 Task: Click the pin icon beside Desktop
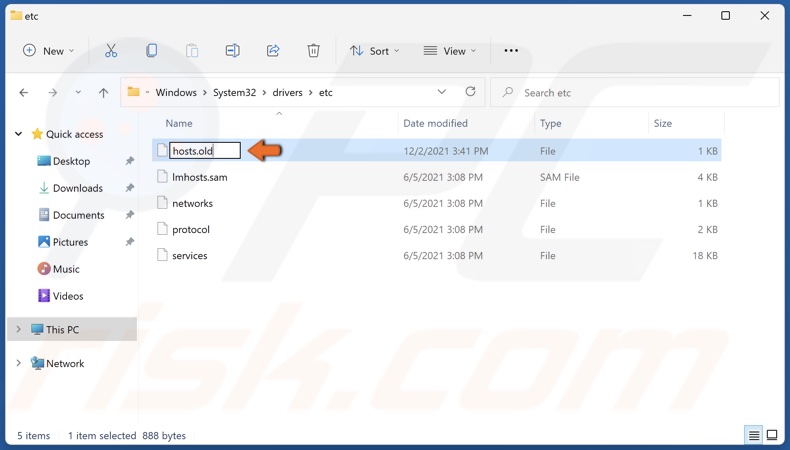pos(129,161)
